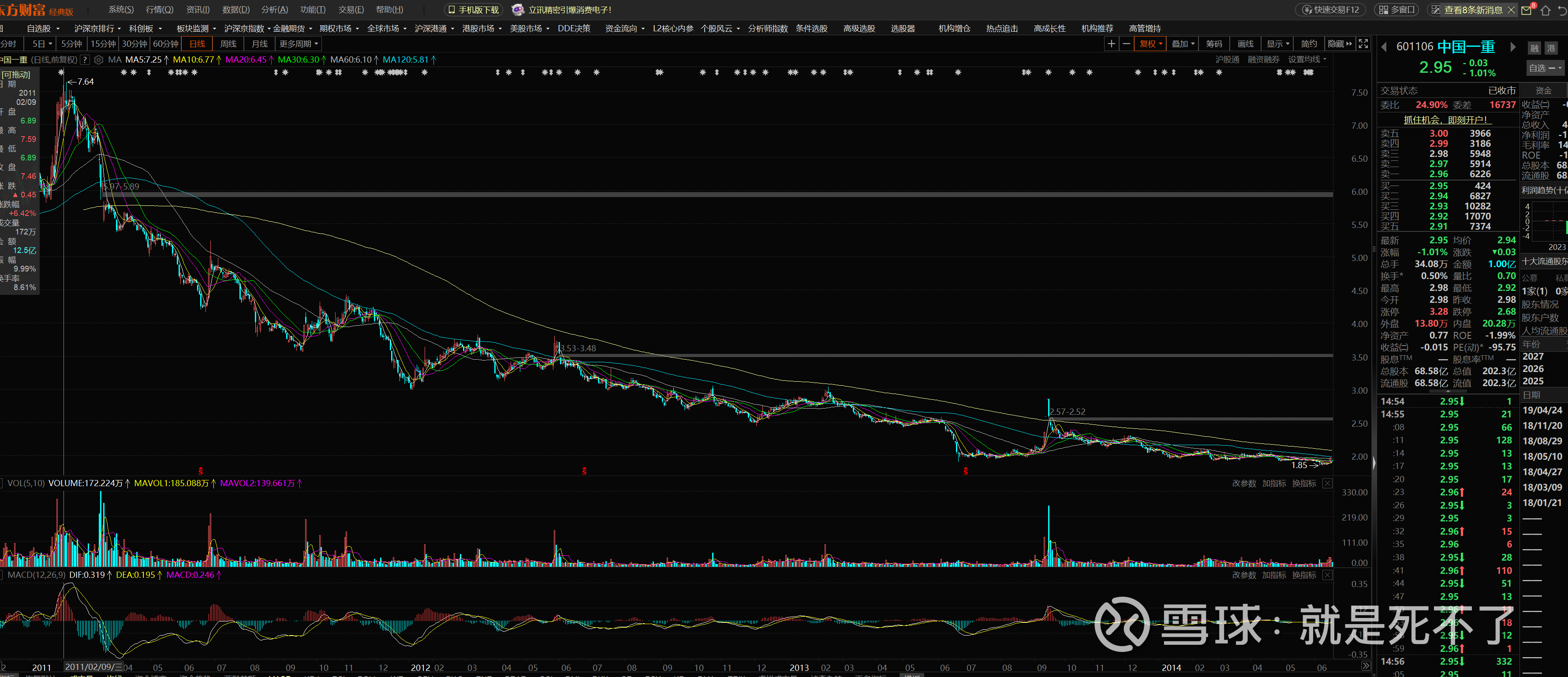Open the MA indicator settings gear
Screen dimensions: 1568x677
99,60
